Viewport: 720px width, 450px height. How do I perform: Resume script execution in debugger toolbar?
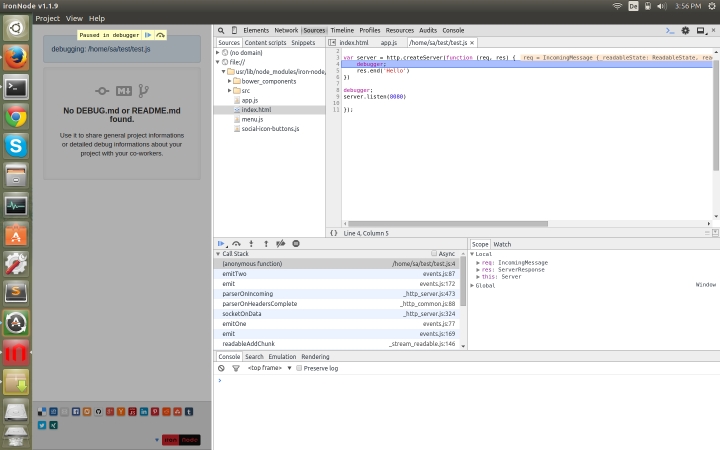(221, 243)
